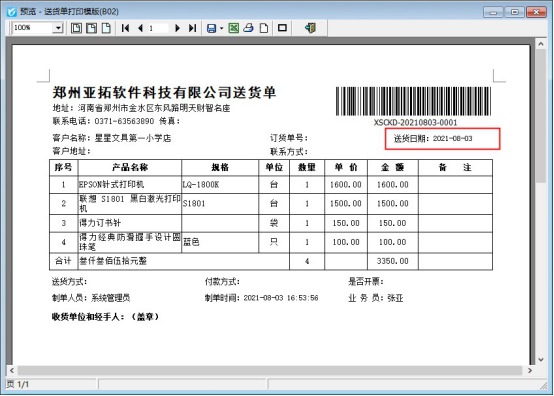Click horizontal scrollbar right arrow
Screen dimensions: 554x396
(x=530, y=371)
